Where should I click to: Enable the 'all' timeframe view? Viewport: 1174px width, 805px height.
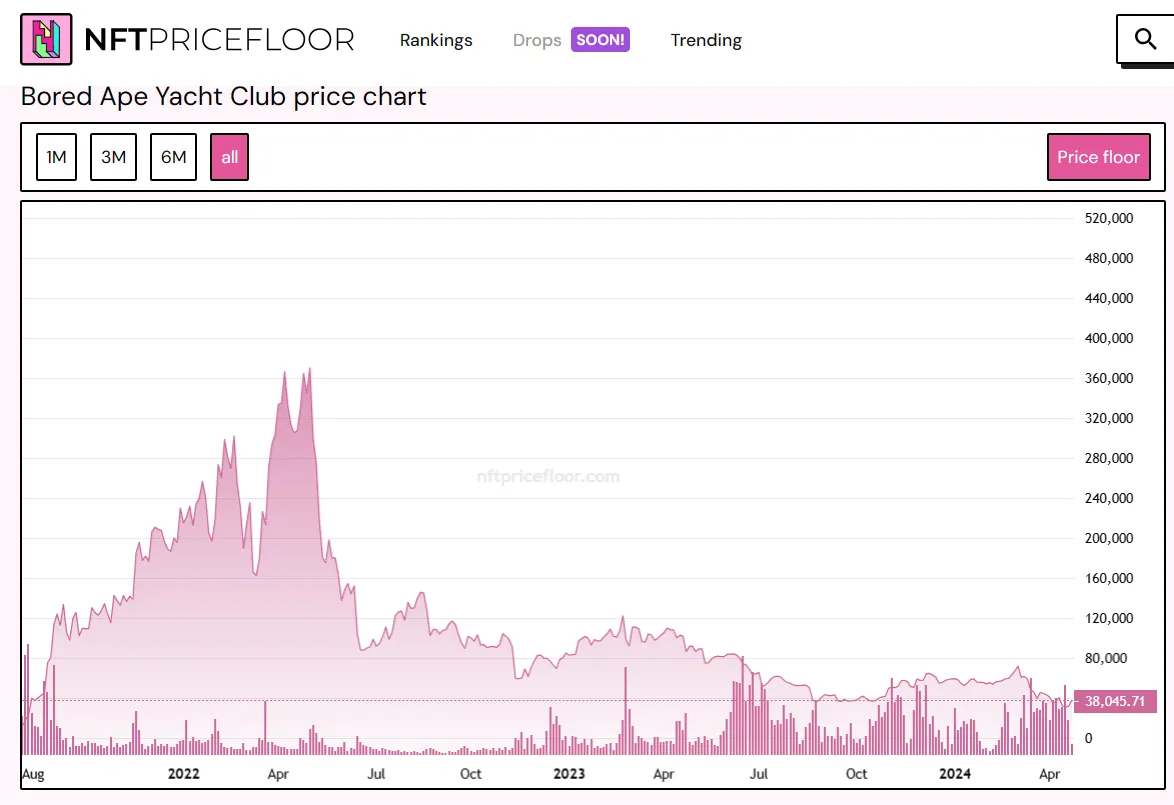(x=229, y=156)
